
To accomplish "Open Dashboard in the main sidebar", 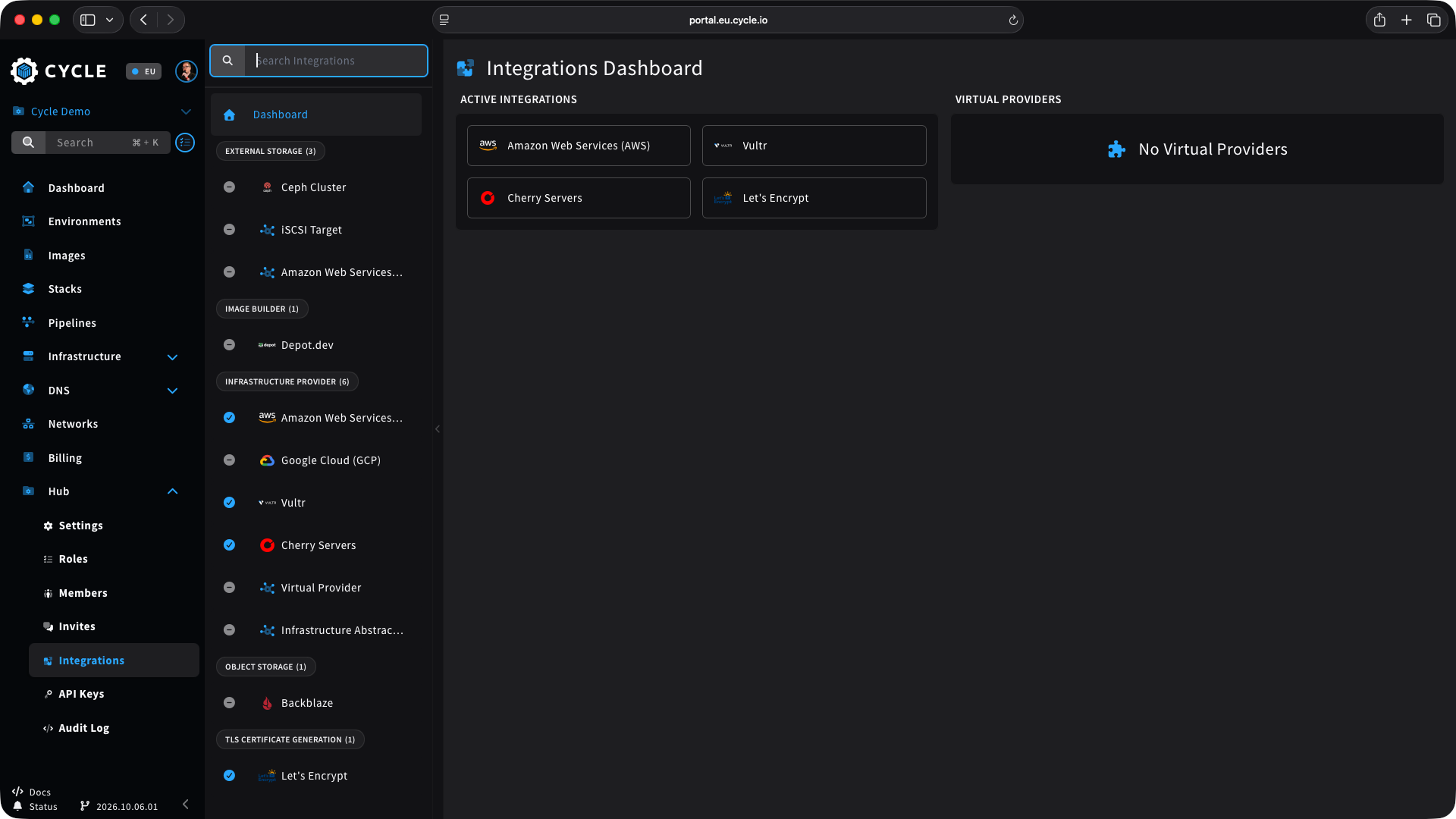I will point(76,188).
